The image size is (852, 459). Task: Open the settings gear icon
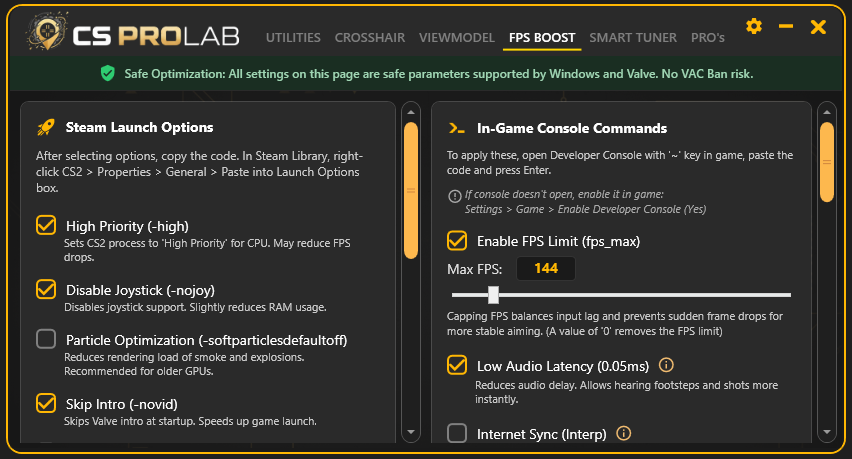click(754, 26)
